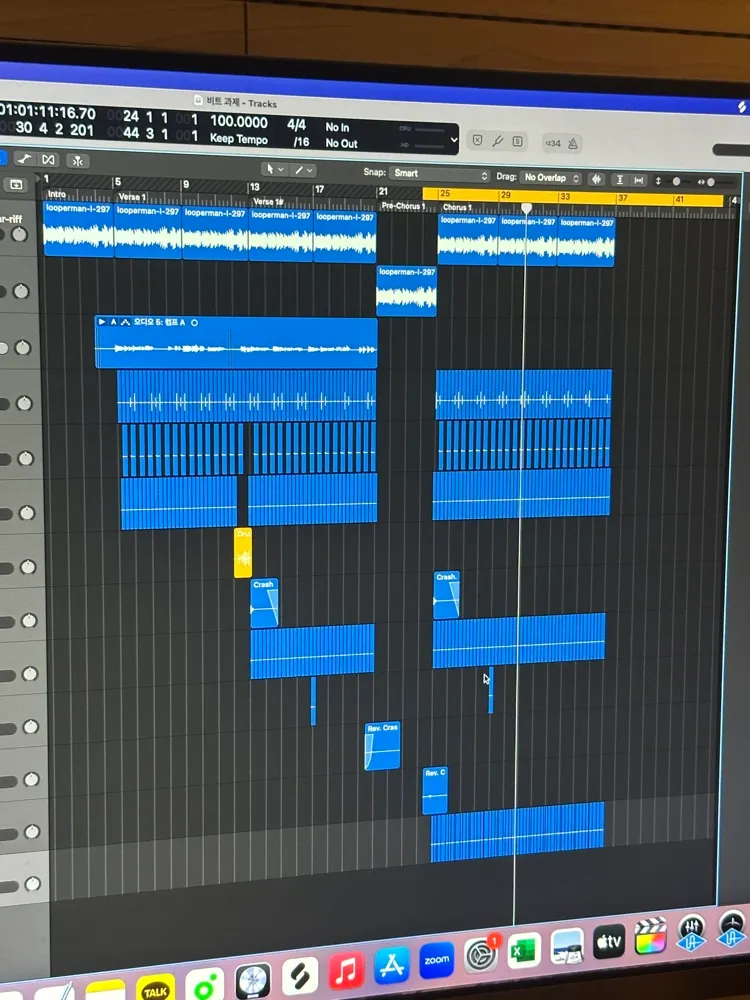The width and height of the screenshot is (750, 1000).
Task: Open the pointer left-click tool menu
Action: click(274, 169)
